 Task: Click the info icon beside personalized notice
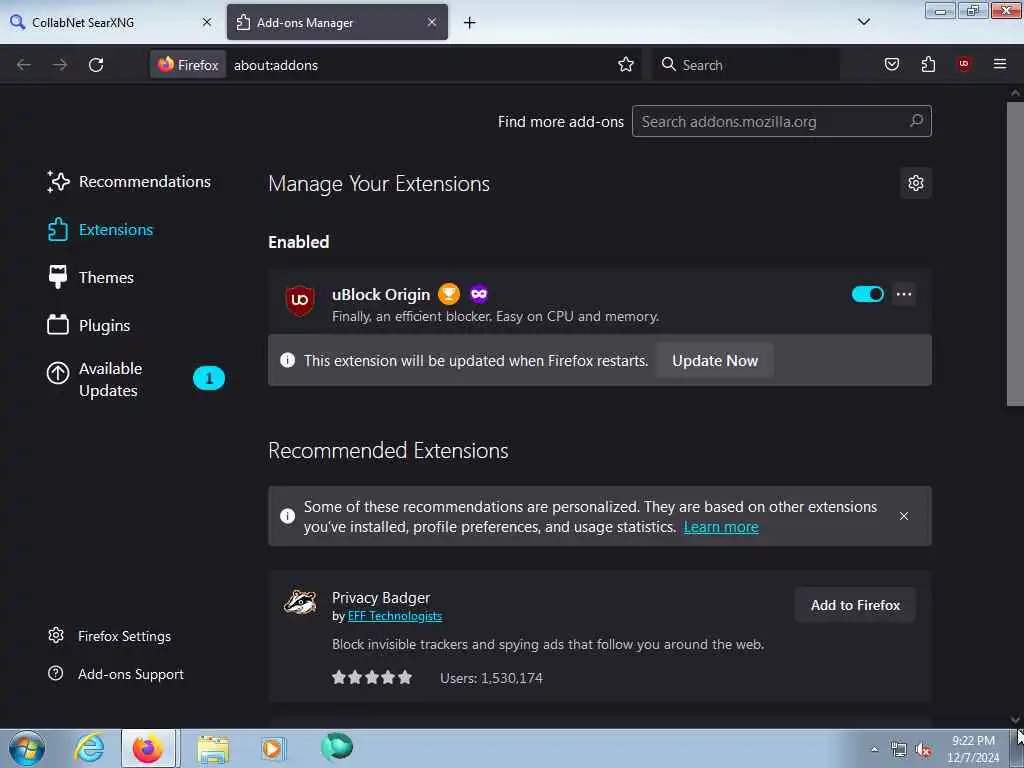287,516
